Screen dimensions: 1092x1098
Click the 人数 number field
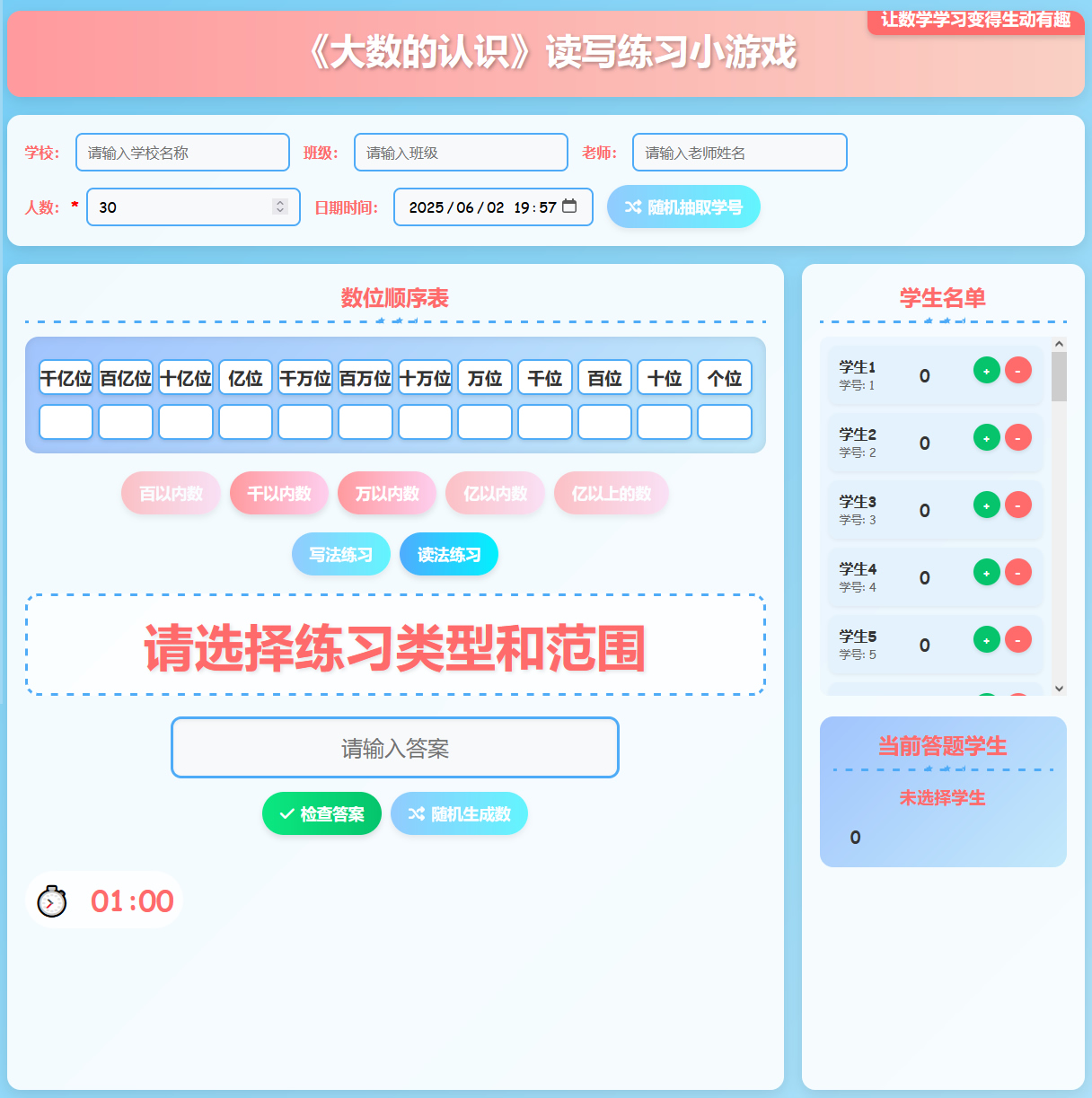193,206
